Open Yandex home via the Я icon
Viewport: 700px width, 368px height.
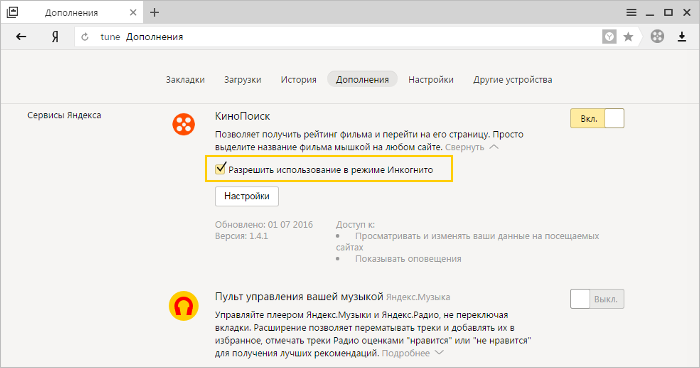pyautogui.click(x=55, y=37)
